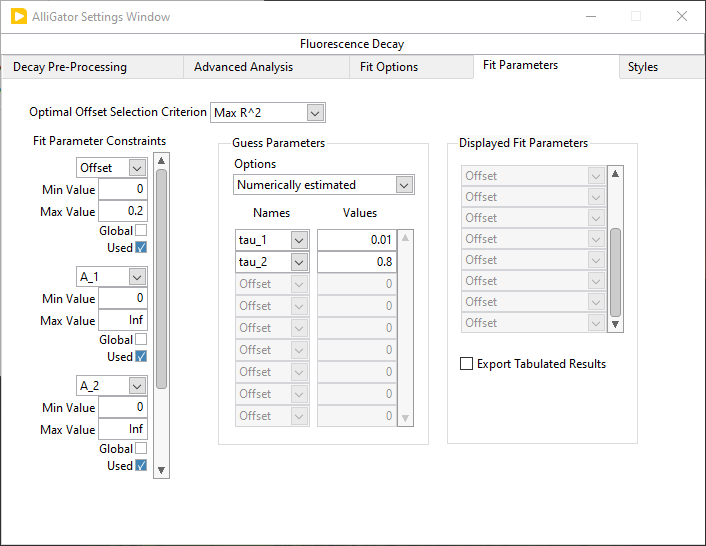Toggle Global checkbox for Offset parameter
Viewport: 706px width, 546px height.
[141, 230]
